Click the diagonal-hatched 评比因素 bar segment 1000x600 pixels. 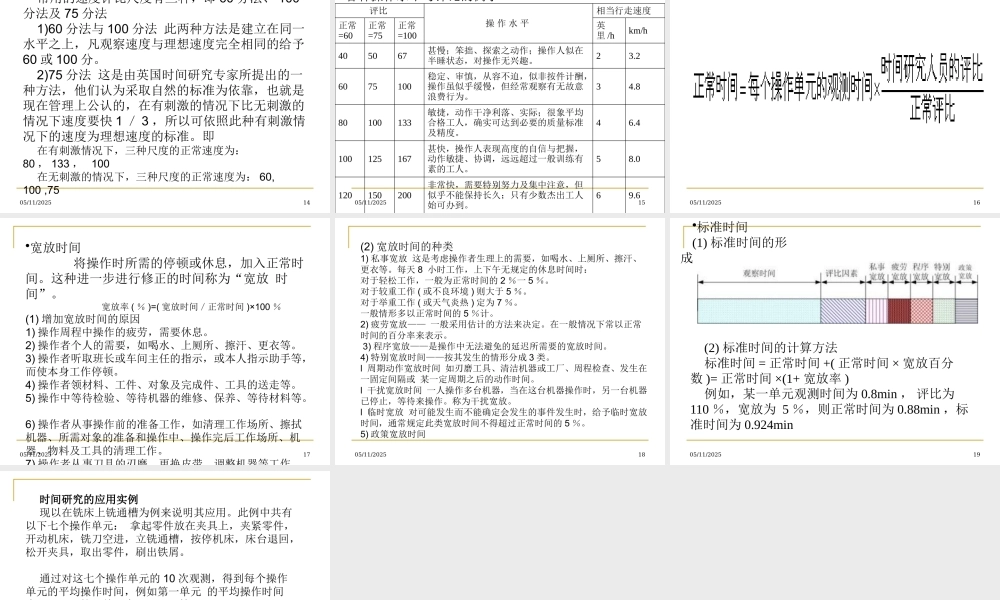point(842,311)
